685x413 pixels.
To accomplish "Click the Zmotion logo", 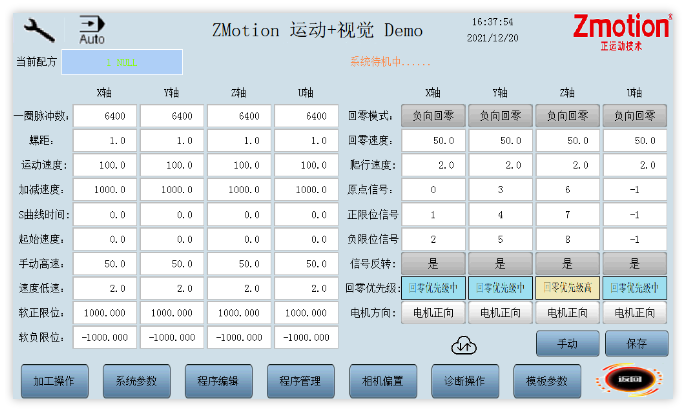I will point(622,32).
